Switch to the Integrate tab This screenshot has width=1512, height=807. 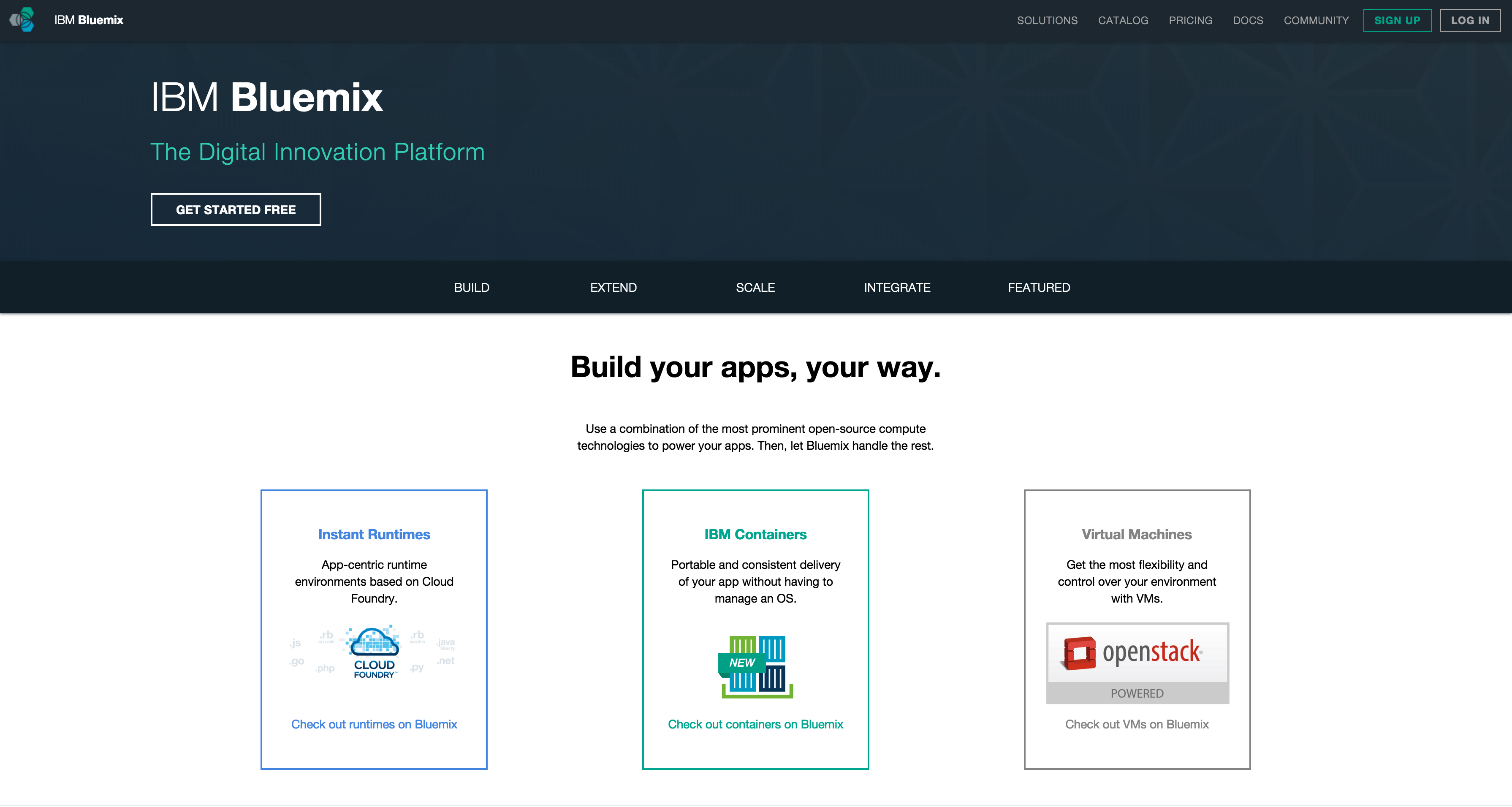(897, 288)
